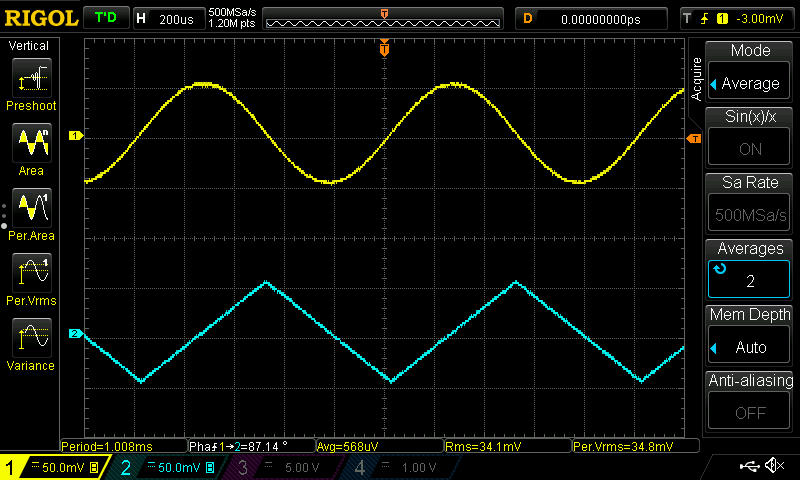Click the waveform memory position bar
This screenshot has width=800, height=480.
[x=385, y=18]
